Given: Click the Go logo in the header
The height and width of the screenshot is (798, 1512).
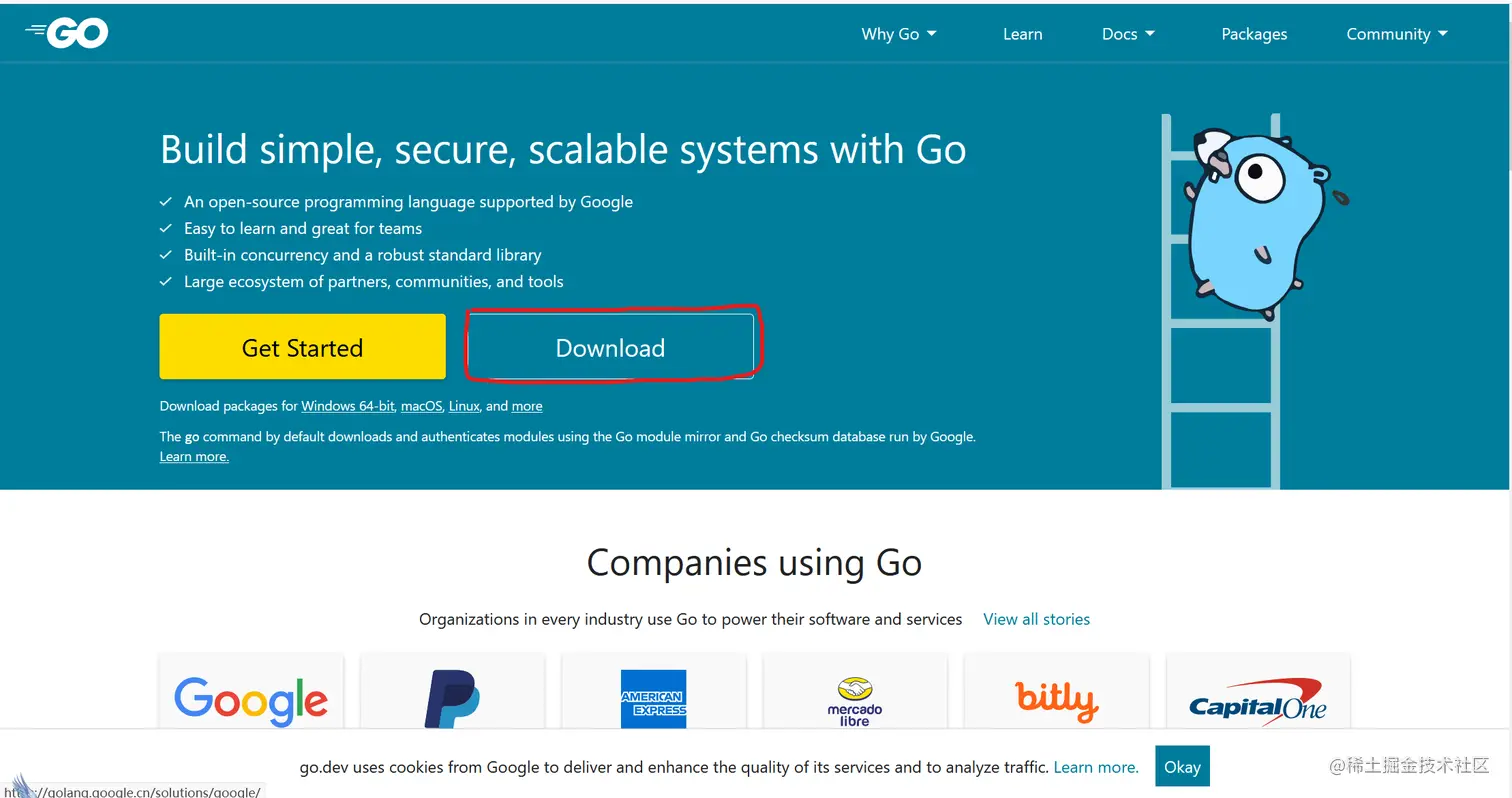Looking at the screenshot, I should coord(67,33).
